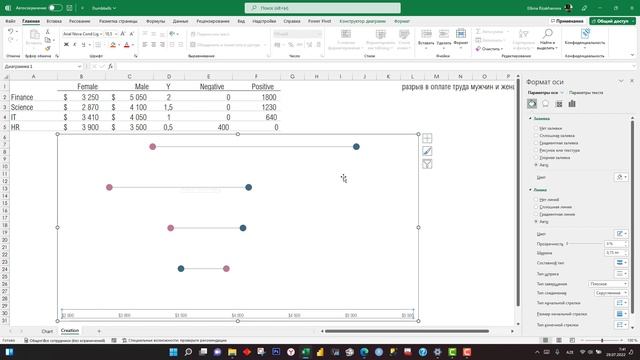Viewport: 640px width, 360px height.
Task: Select 'Gradient line' radio option
Action: point(536,214)
